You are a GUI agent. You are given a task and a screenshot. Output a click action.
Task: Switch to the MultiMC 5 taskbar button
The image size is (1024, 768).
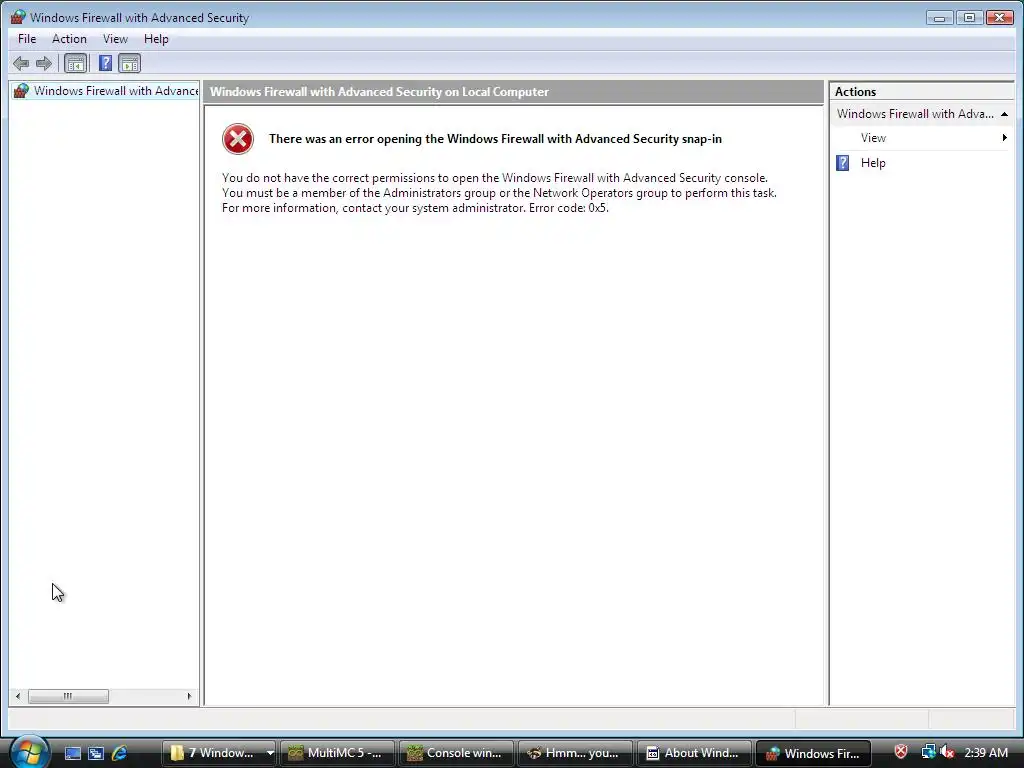338,753
